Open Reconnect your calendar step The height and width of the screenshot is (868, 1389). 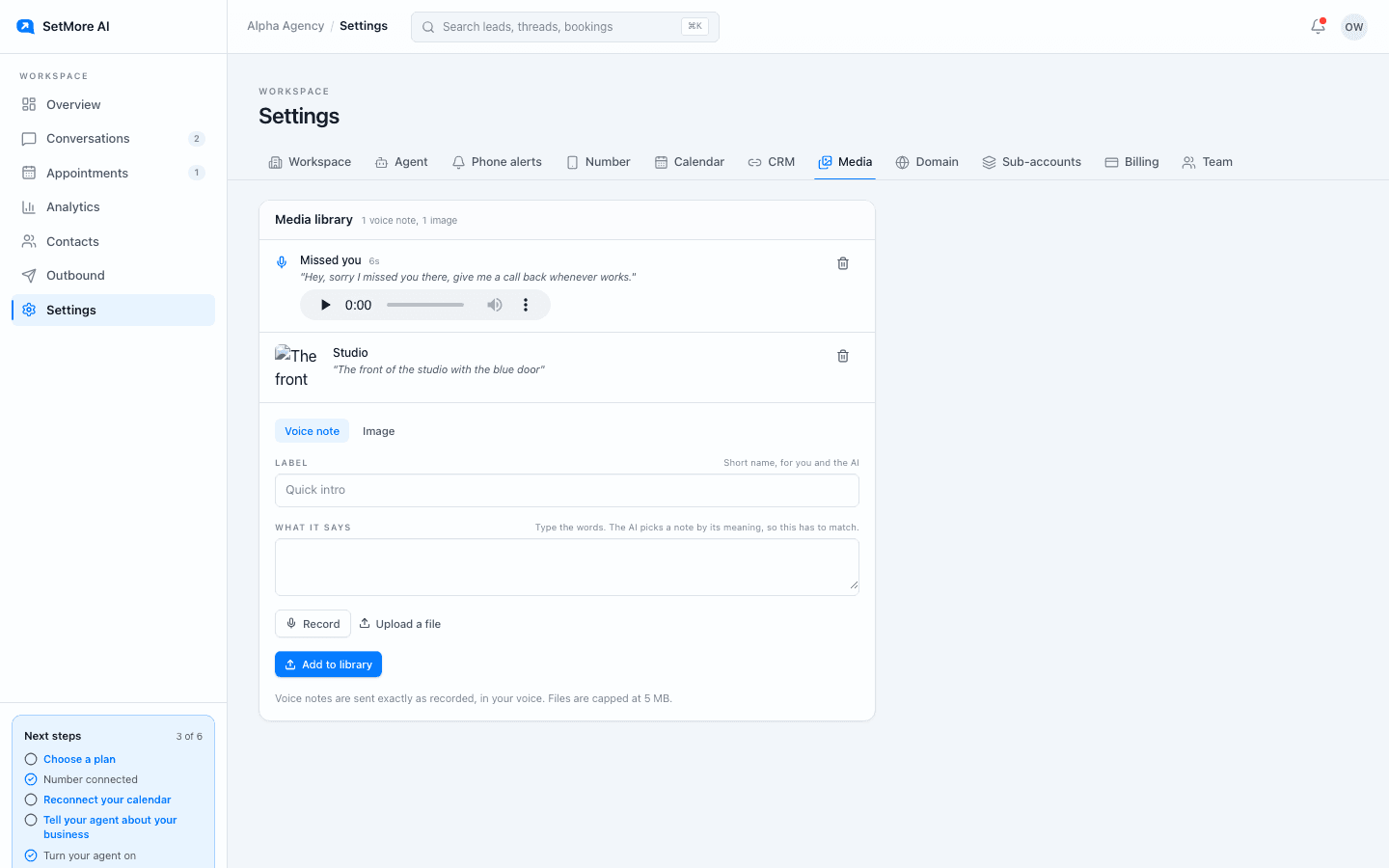click(107, 800)
